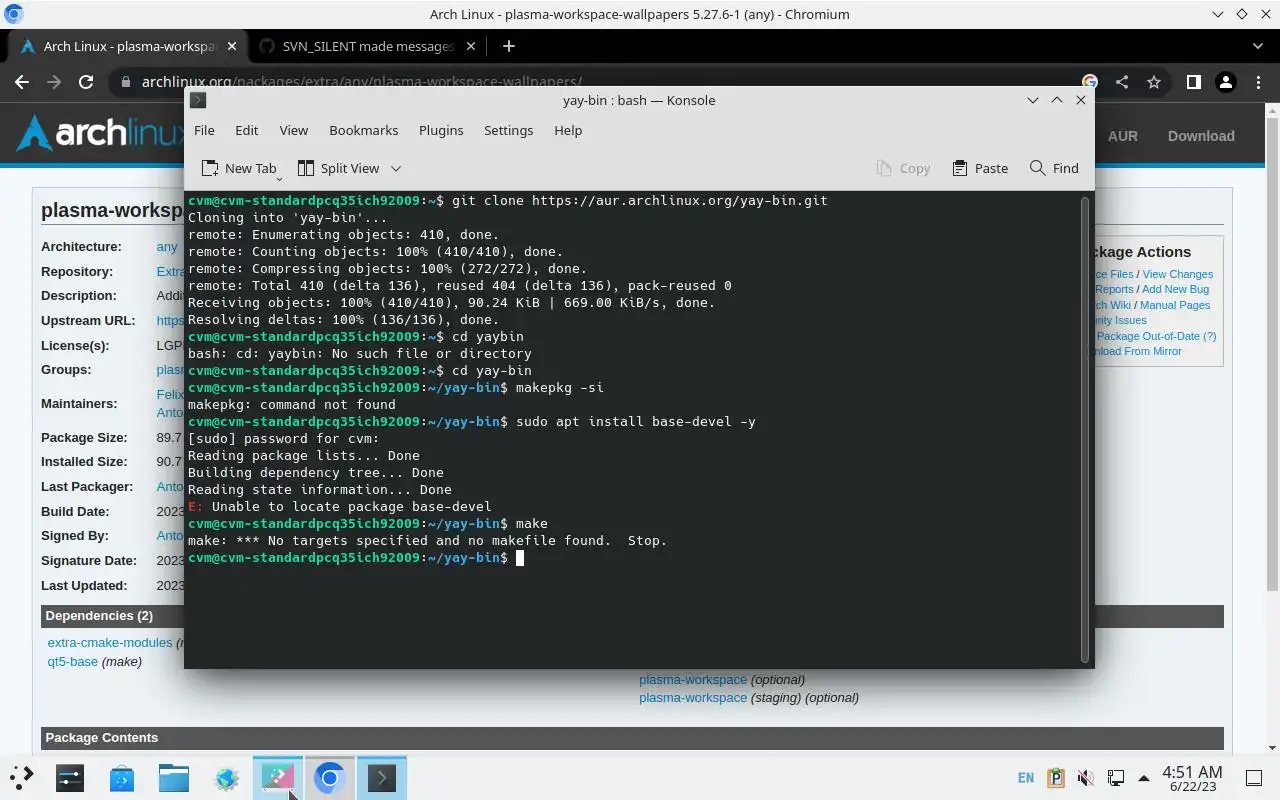Reload the Arch Linux page
1280x800 pixels.
(x=86, y=82)
